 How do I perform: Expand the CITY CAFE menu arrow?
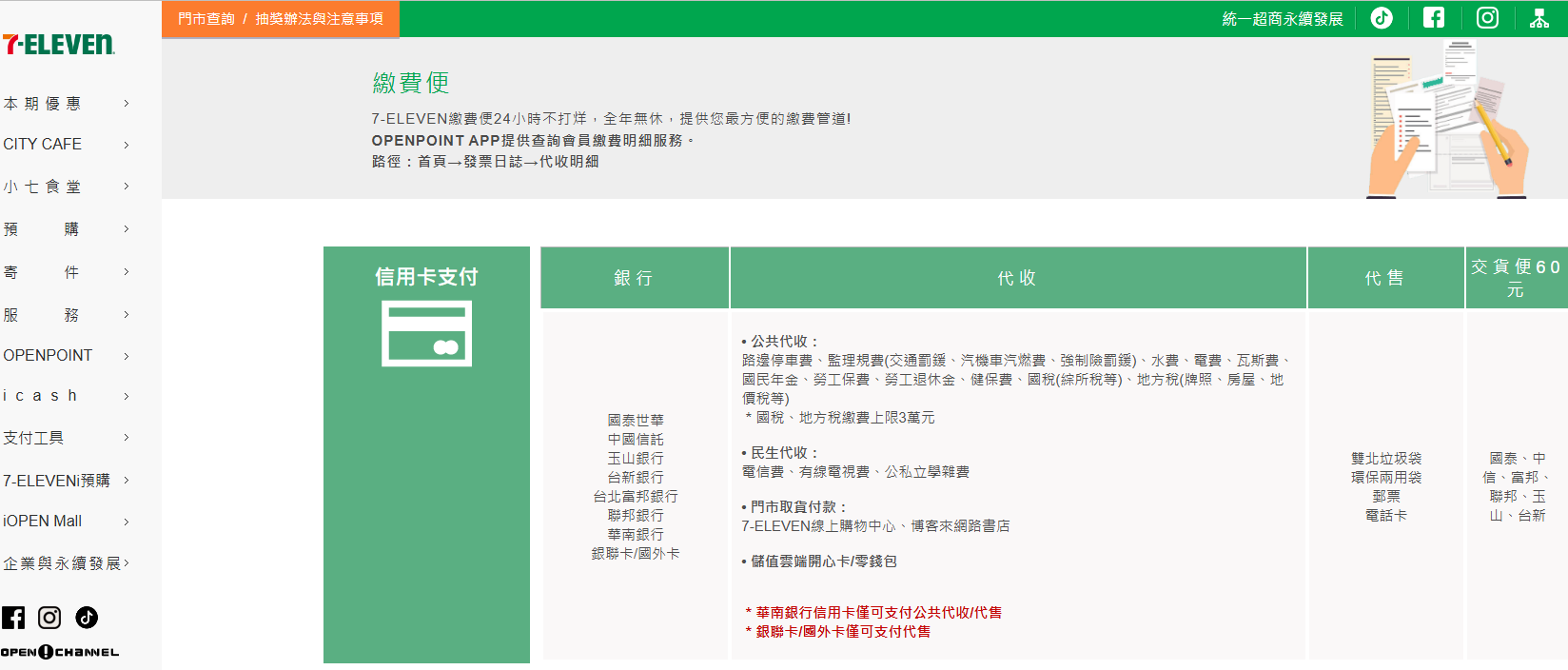[127, 145]
